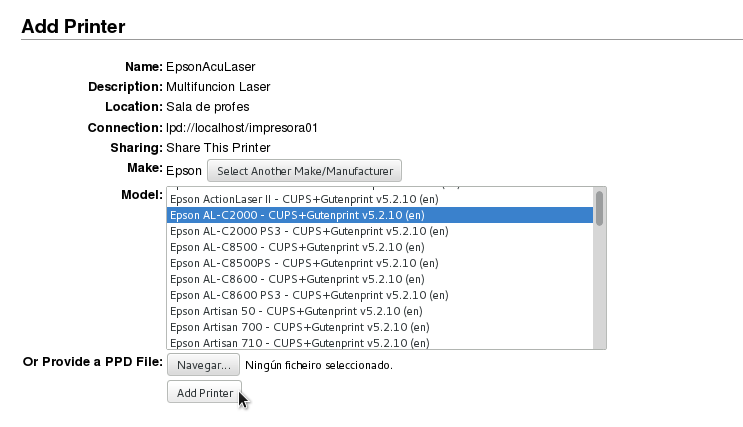Select Epson ActionLaser II model

coord(380,199)
